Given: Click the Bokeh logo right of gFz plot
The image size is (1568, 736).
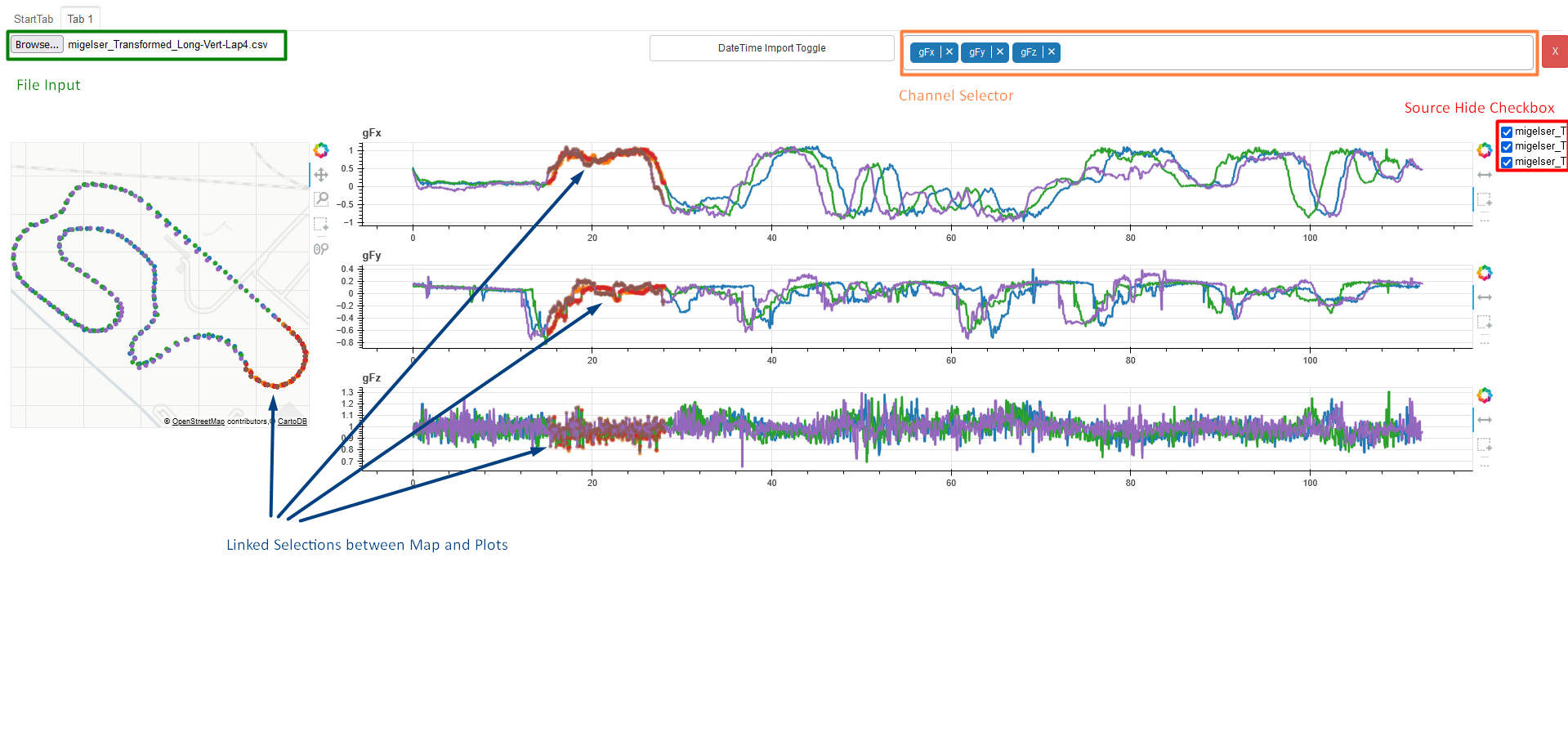Looking at the screenshot, I should [x=1485, y=395].
